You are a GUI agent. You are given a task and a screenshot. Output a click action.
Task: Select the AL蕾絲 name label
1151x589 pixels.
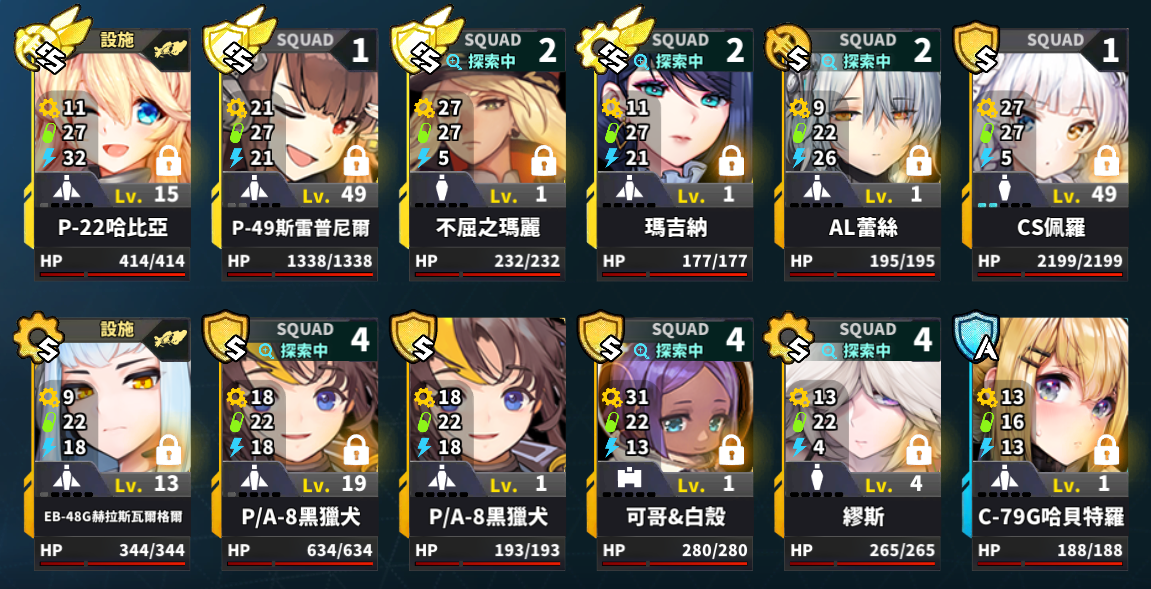[863, 228]
